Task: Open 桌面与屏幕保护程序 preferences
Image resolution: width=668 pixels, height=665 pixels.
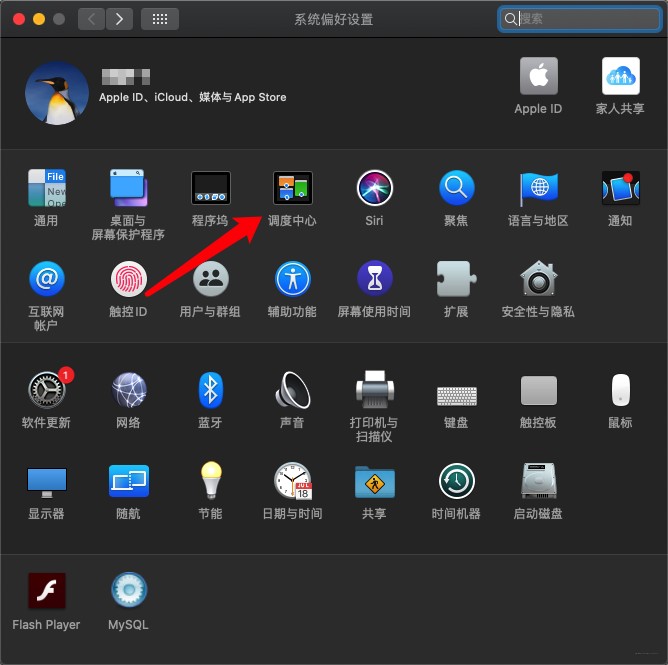Action: pyautogui.click(x=128, y=188)
